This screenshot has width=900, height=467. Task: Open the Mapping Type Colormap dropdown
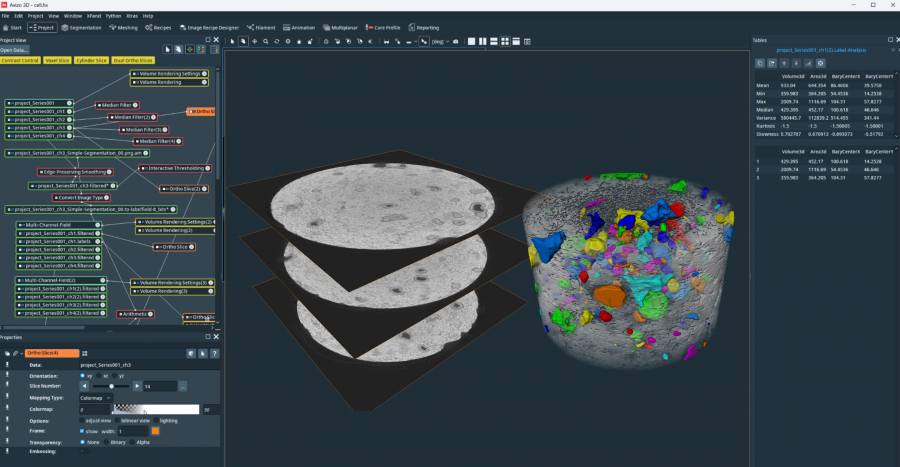click(x=96, y=398)
